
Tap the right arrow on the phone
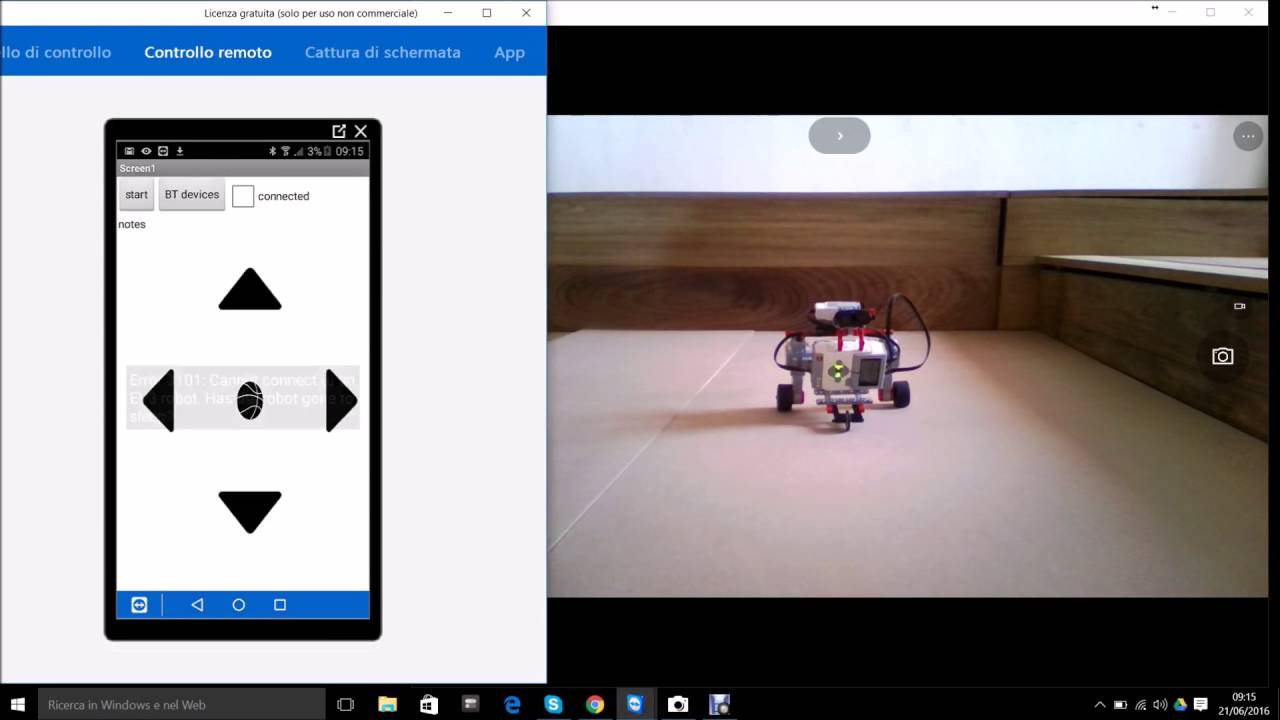[x=341, y=401]
